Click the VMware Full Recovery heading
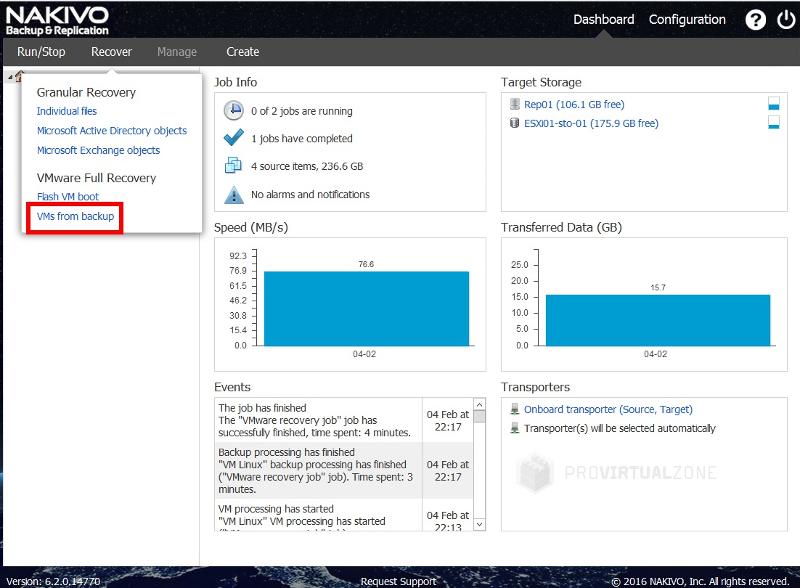 coord(96,178)
